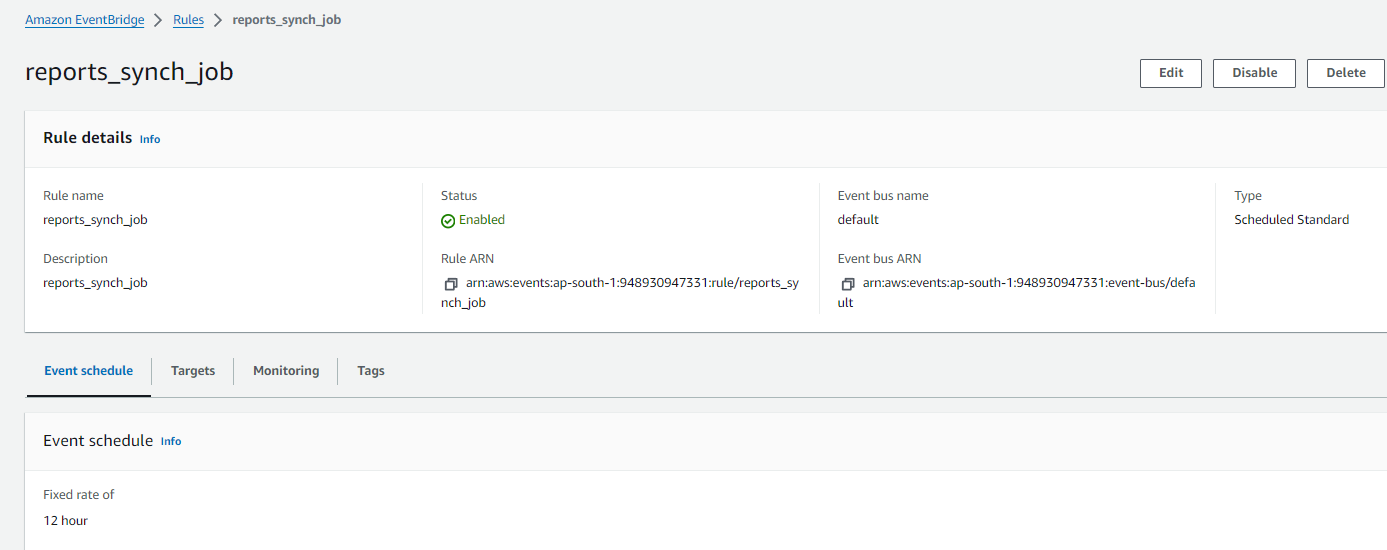
Task: Copy the Rule ARN using its copy icon
Action: pos(451,284)
